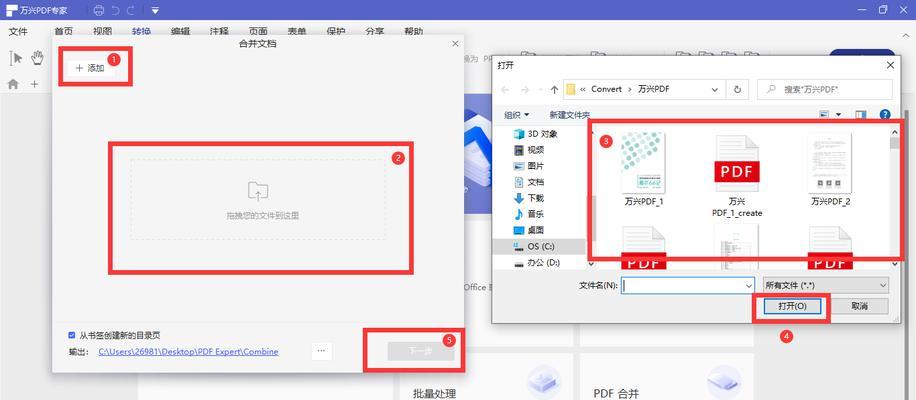Click the redo arrow in title bar
The width and height of the screenshot is (916, 400).
pos(130,10)
